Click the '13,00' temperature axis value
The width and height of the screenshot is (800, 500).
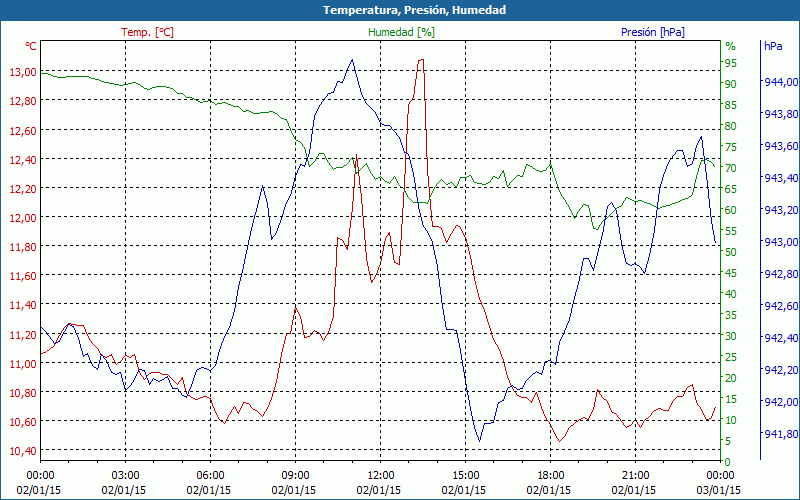(x=23, y=72)
